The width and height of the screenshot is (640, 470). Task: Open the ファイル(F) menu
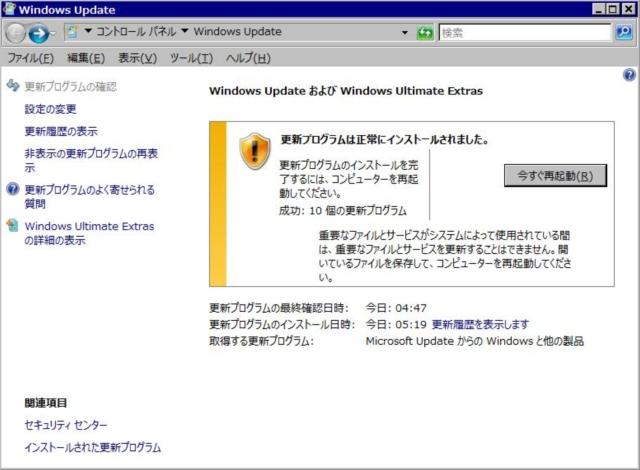31,58
